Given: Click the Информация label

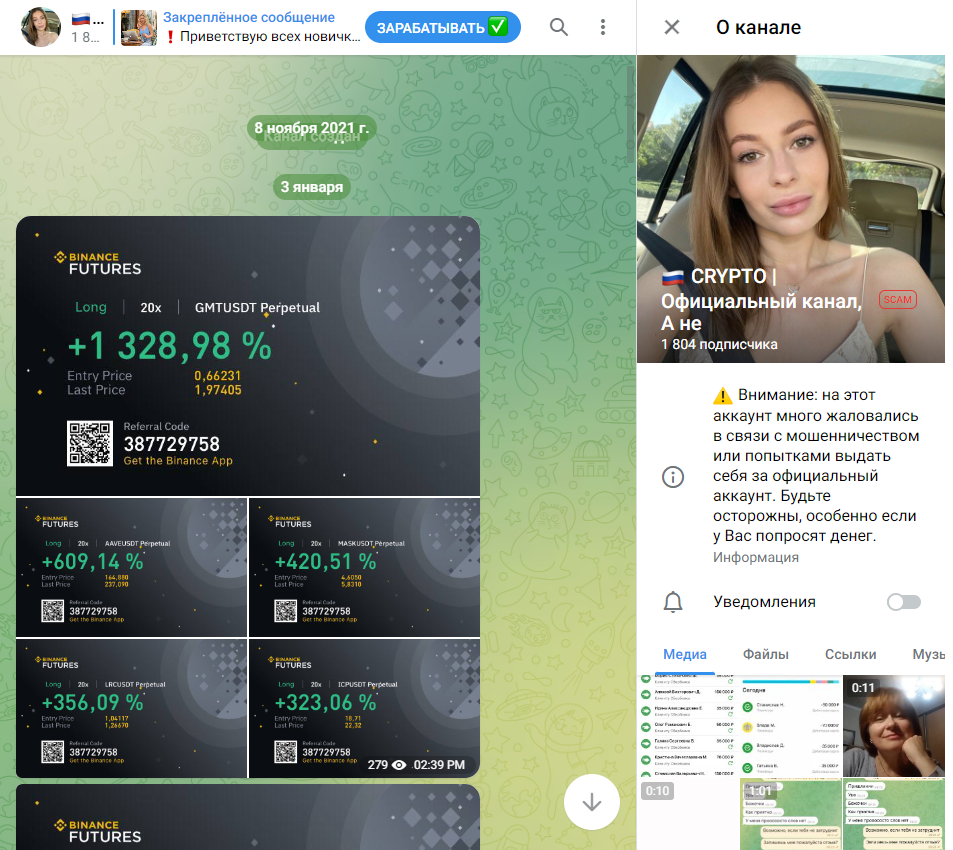Looking at the screenshot, I should click(755, 557).
